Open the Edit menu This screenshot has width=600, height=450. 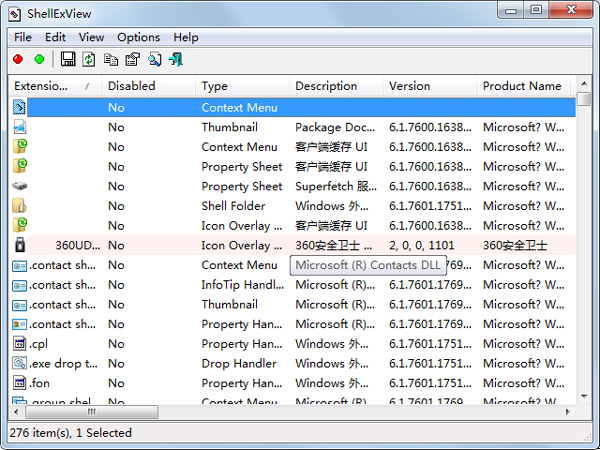point(55,38)
